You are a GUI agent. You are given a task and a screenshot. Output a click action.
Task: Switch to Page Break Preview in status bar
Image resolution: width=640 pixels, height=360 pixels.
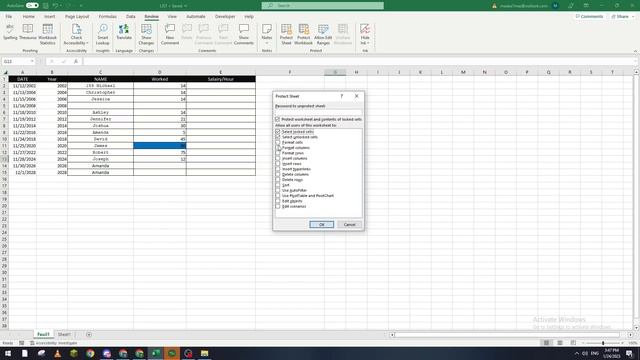[x=573, y=343]
